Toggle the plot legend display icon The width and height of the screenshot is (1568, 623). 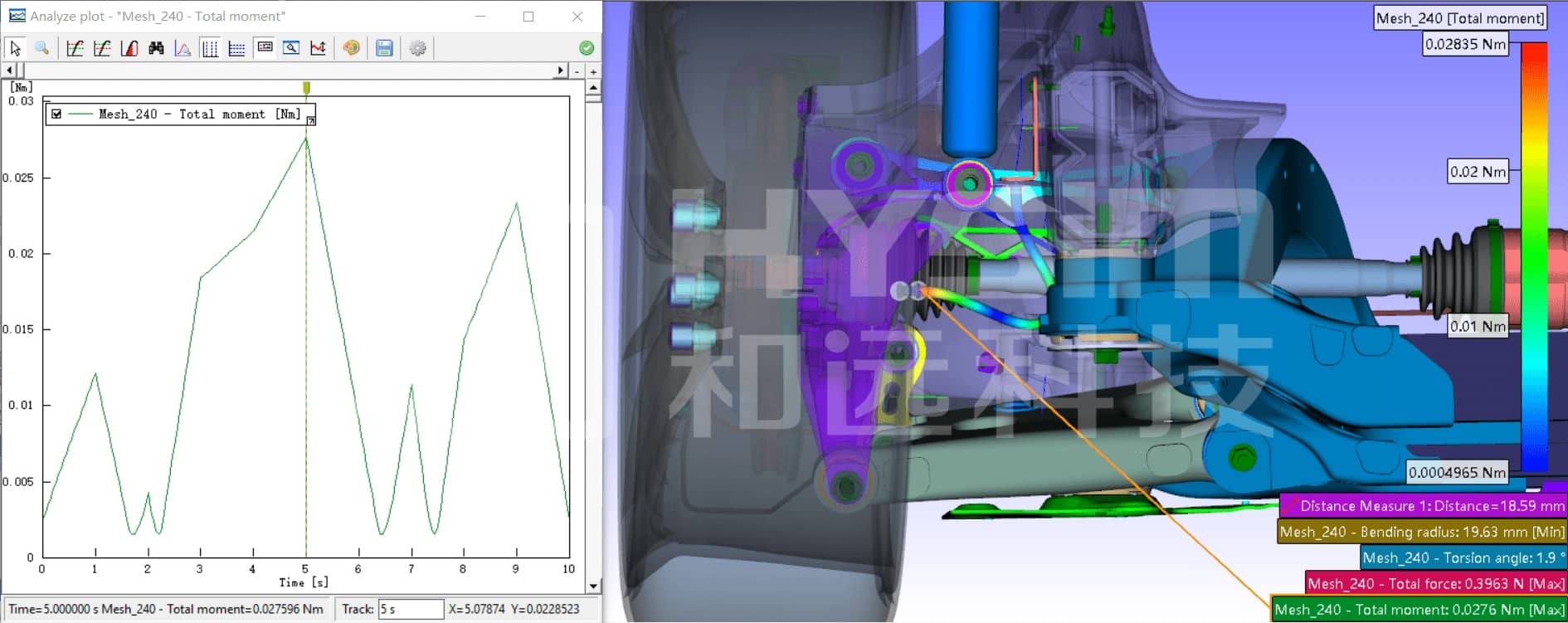pos(265,48)
